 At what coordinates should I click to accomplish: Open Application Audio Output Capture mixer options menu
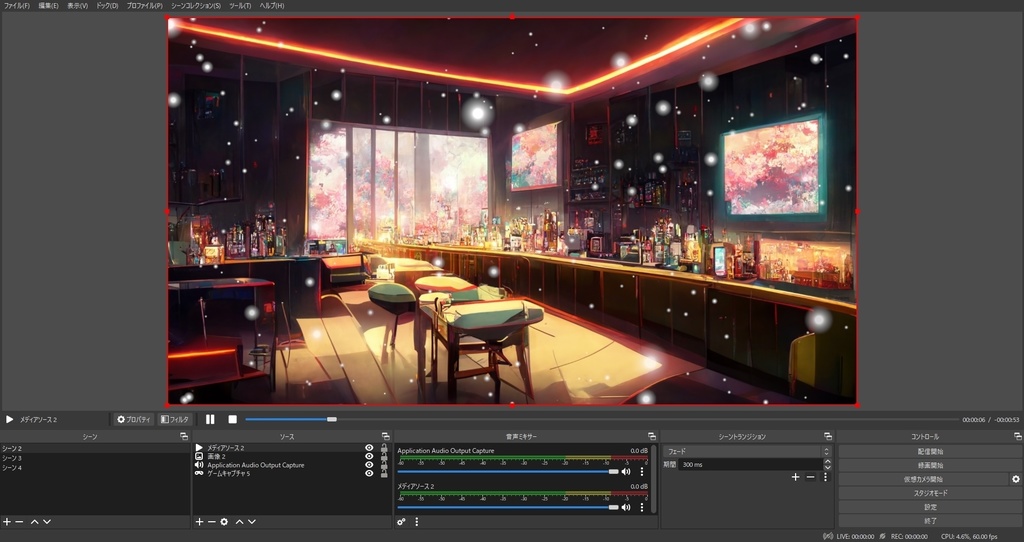coord(642,471)
